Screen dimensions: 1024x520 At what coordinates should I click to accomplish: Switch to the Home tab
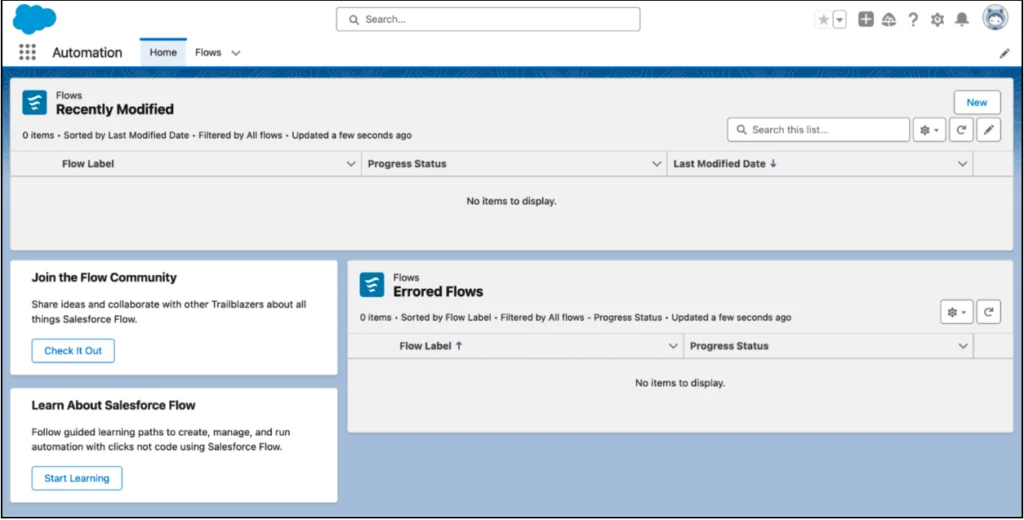(163, 53)
